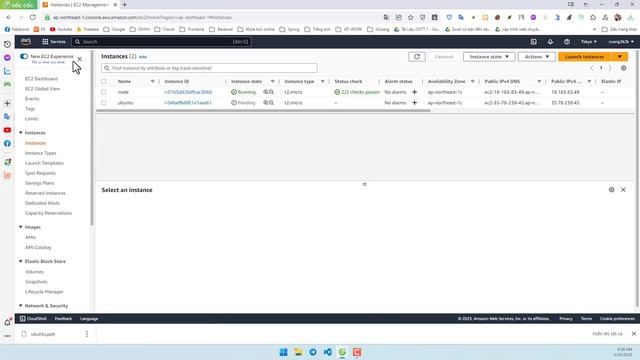Screen dimensions: 640x360
Task: Reload the browser page
Action: point(33,17)
